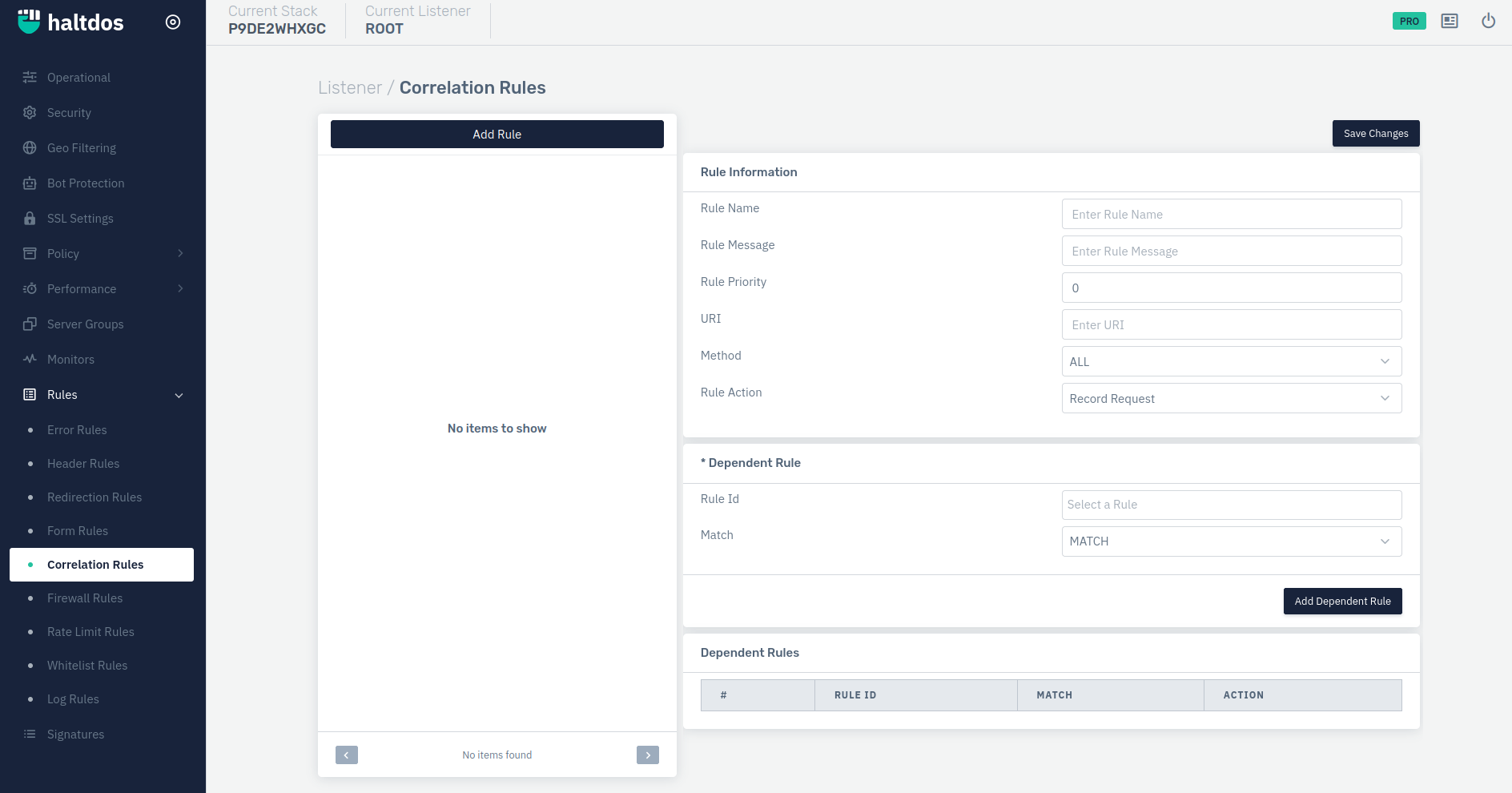Click the Geo Filtering globe icon
Screen dimensions: 1512x793
[x=30, y=148]
